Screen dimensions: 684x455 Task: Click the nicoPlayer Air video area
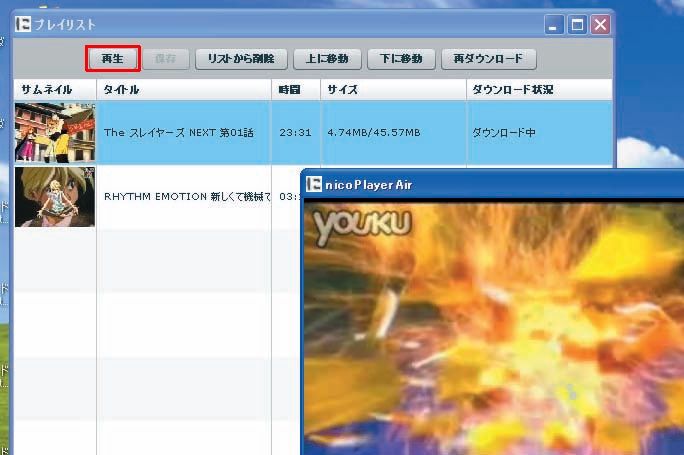click(494, 328)
